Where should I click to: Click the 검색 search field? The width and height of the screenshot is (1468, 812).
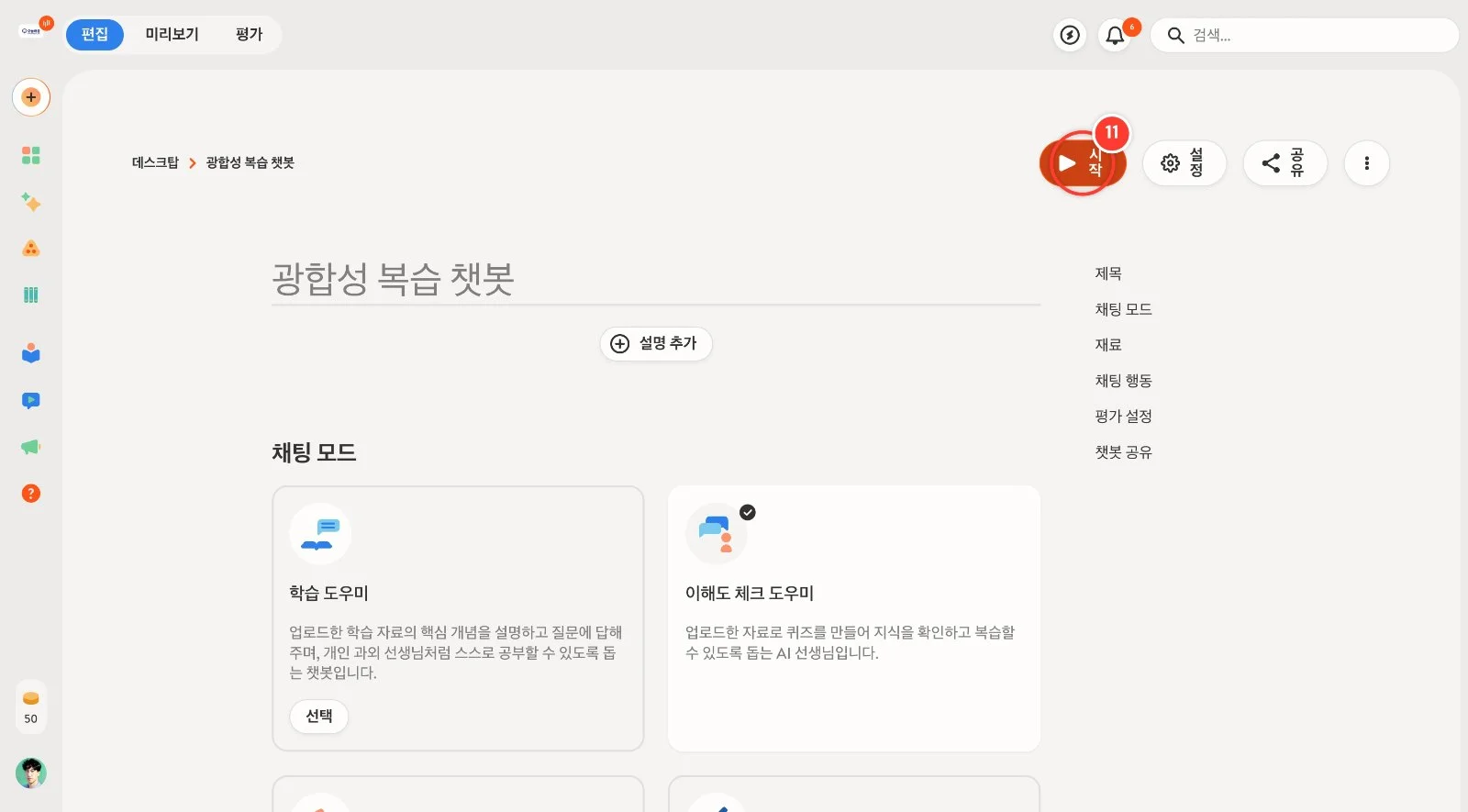(x=1304, y=35)
